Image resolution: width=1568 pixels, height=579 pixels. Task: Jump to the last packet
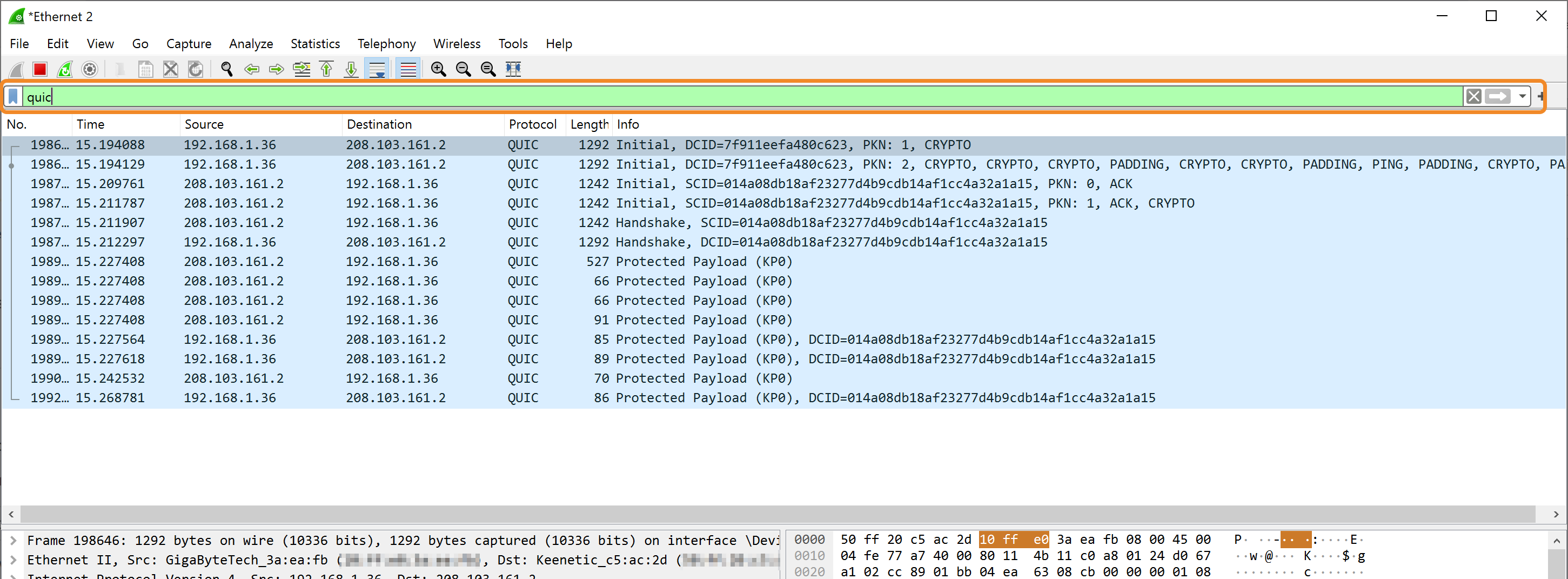coord(351,69)
